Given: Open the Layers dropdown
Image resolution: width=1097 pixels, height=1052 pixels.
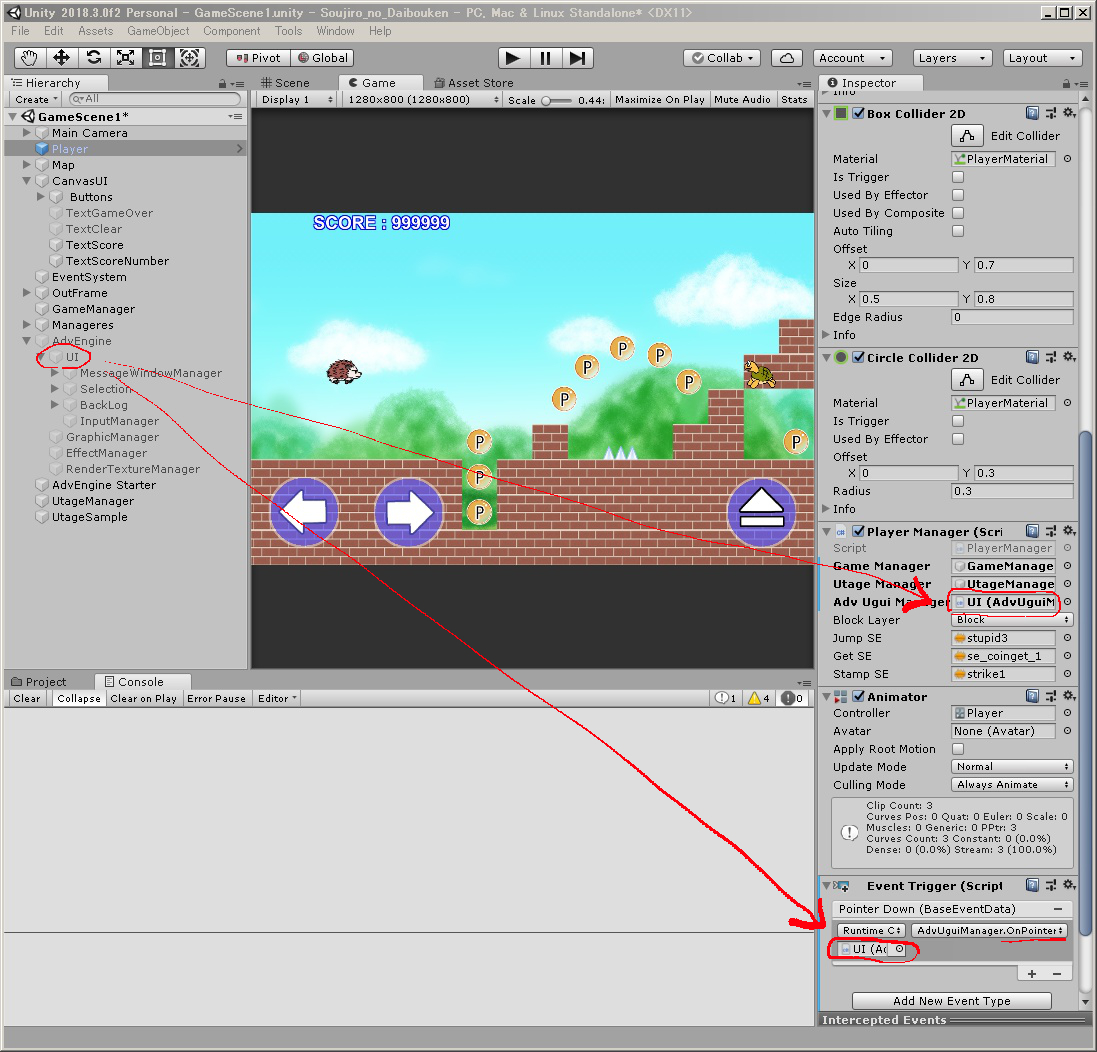Looking at the screenshot, I should pyautogui.click(x=951, y=58).
